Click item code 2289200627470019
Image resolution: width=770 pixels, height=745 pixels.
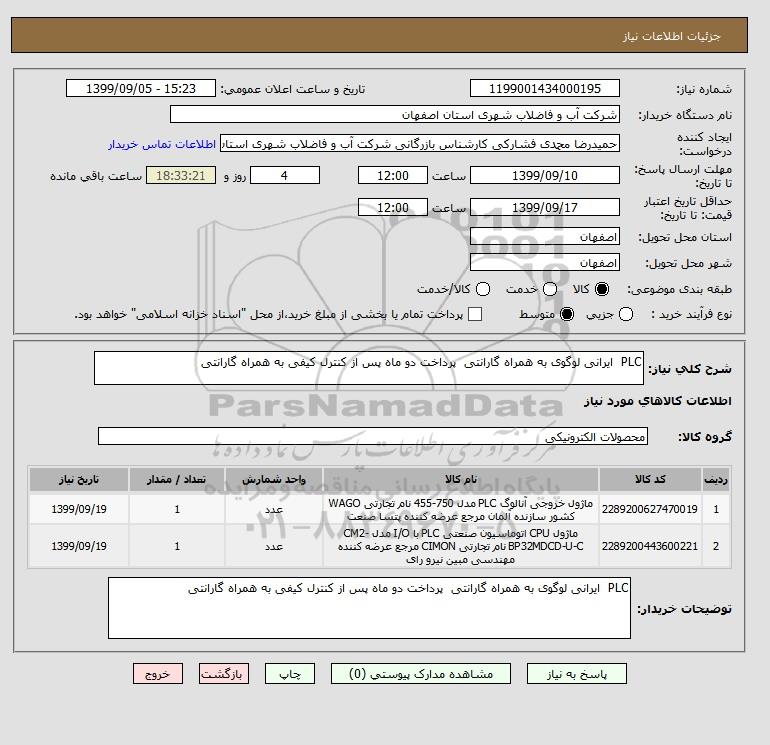point(650,509)
